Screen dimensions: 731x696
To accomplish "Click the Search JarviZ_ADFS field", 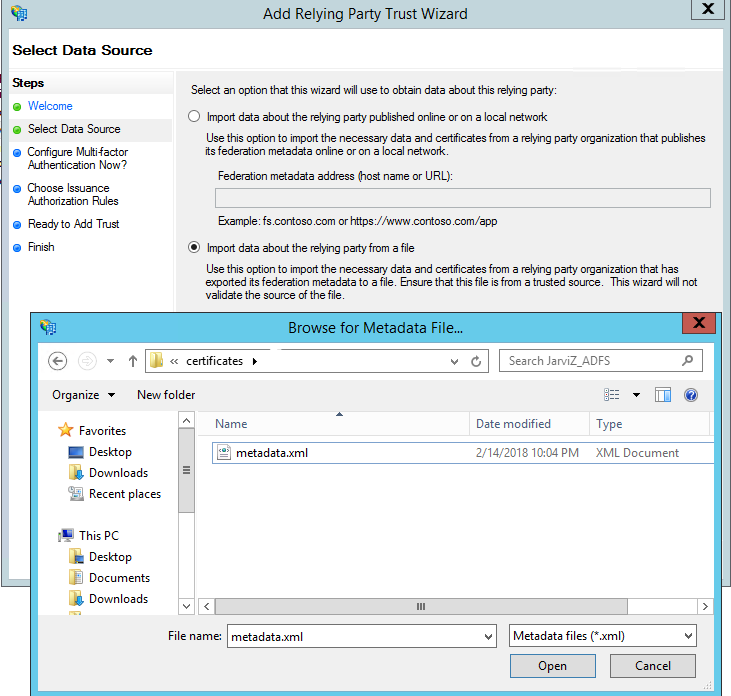I will (x=600, y=361).
